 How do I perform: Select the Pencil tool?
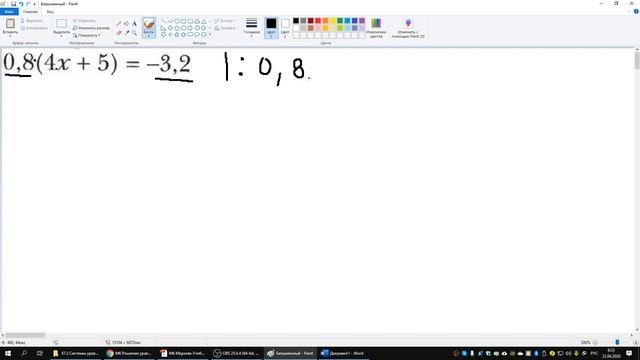pos(119,24)
